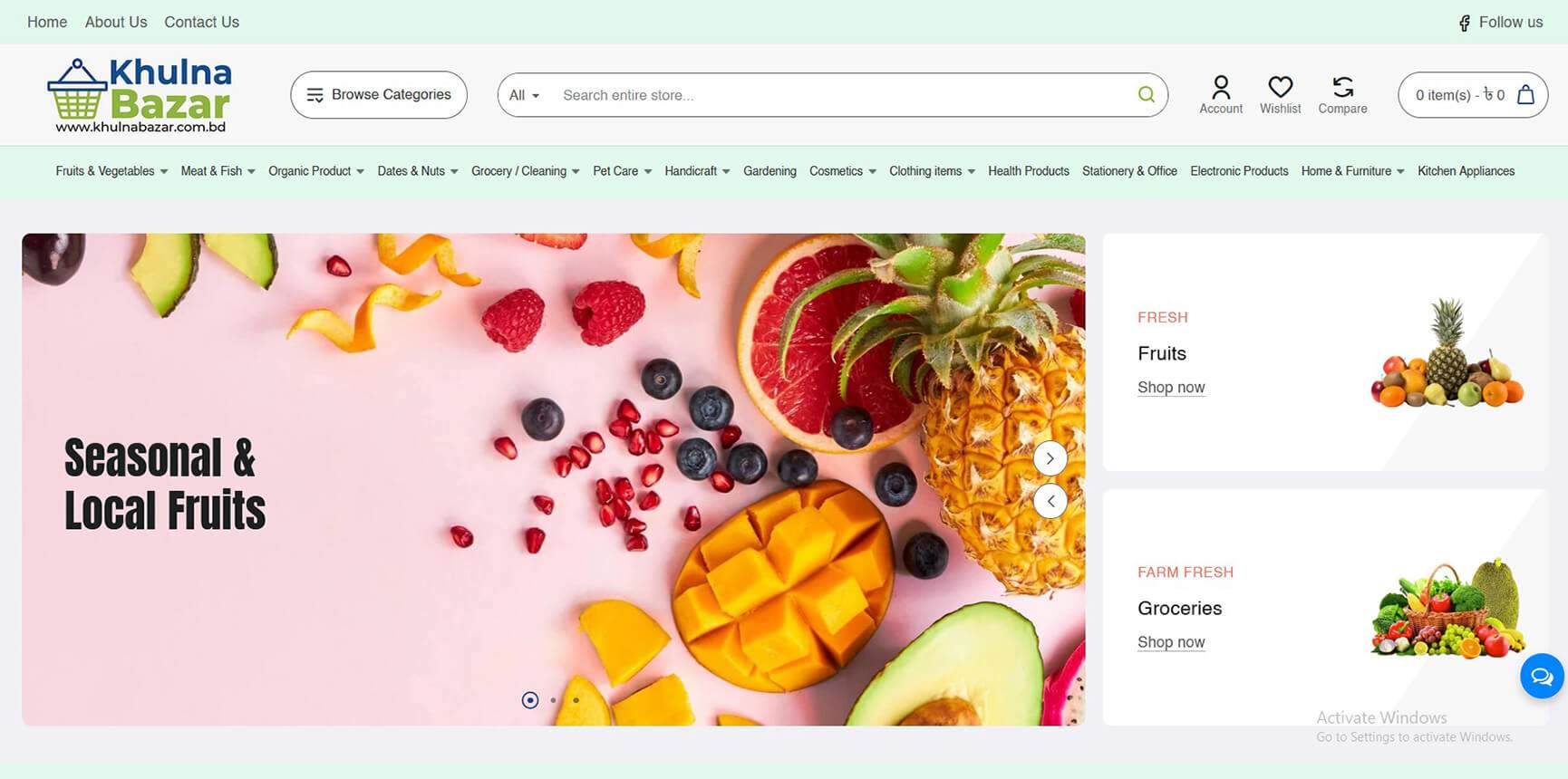Open the blue live chat bubble
1568x779 pixels.
click(1542, 676)
